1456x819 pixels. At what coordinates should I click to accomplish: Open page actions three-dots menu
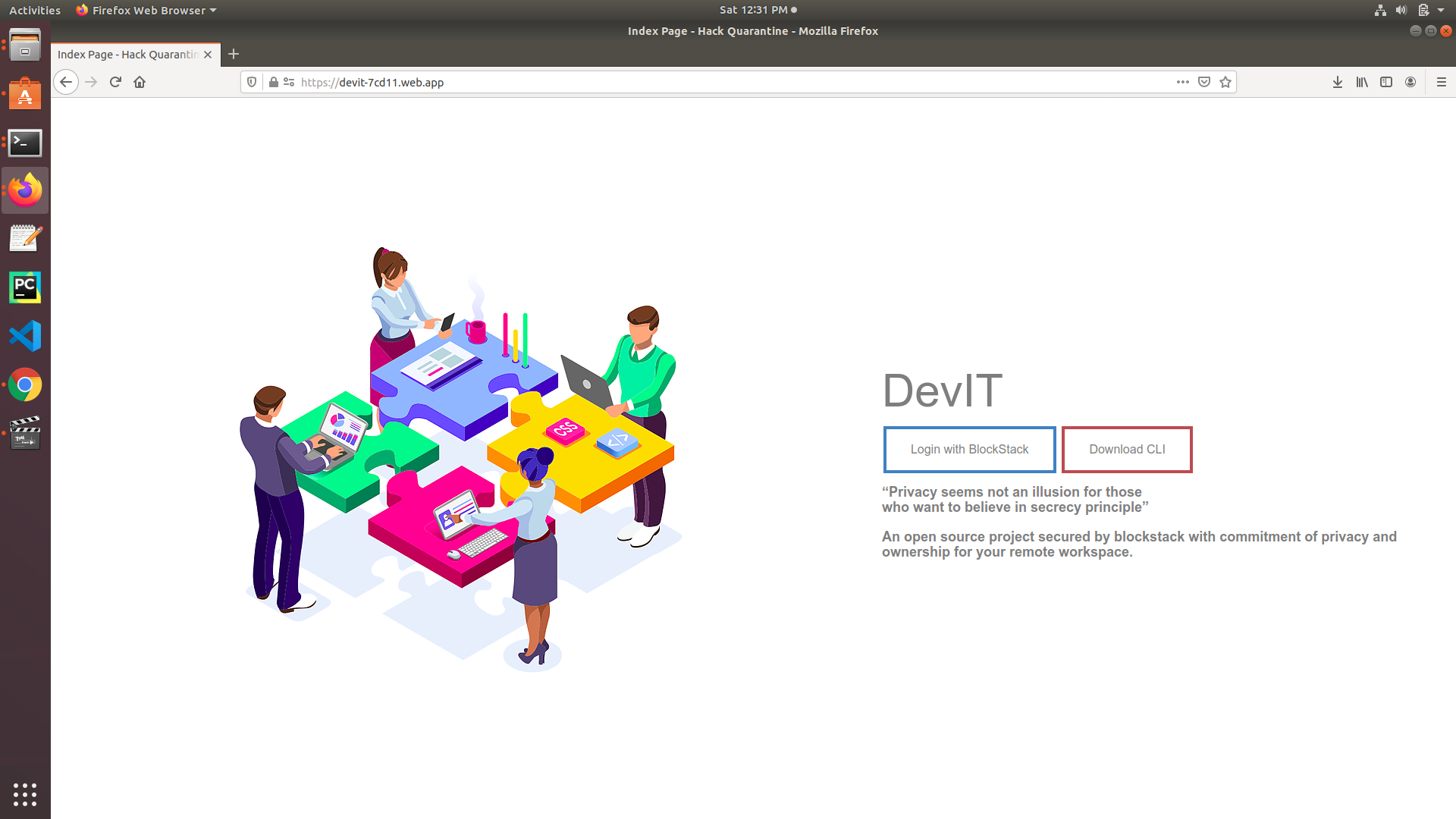(x=1183, y=82)
